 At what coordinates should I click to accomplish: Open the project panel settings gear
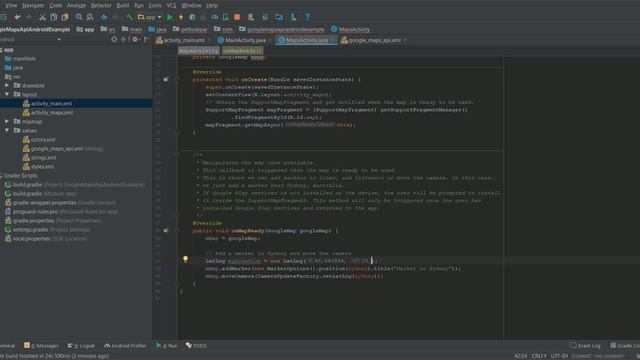(x=135, y=39)
